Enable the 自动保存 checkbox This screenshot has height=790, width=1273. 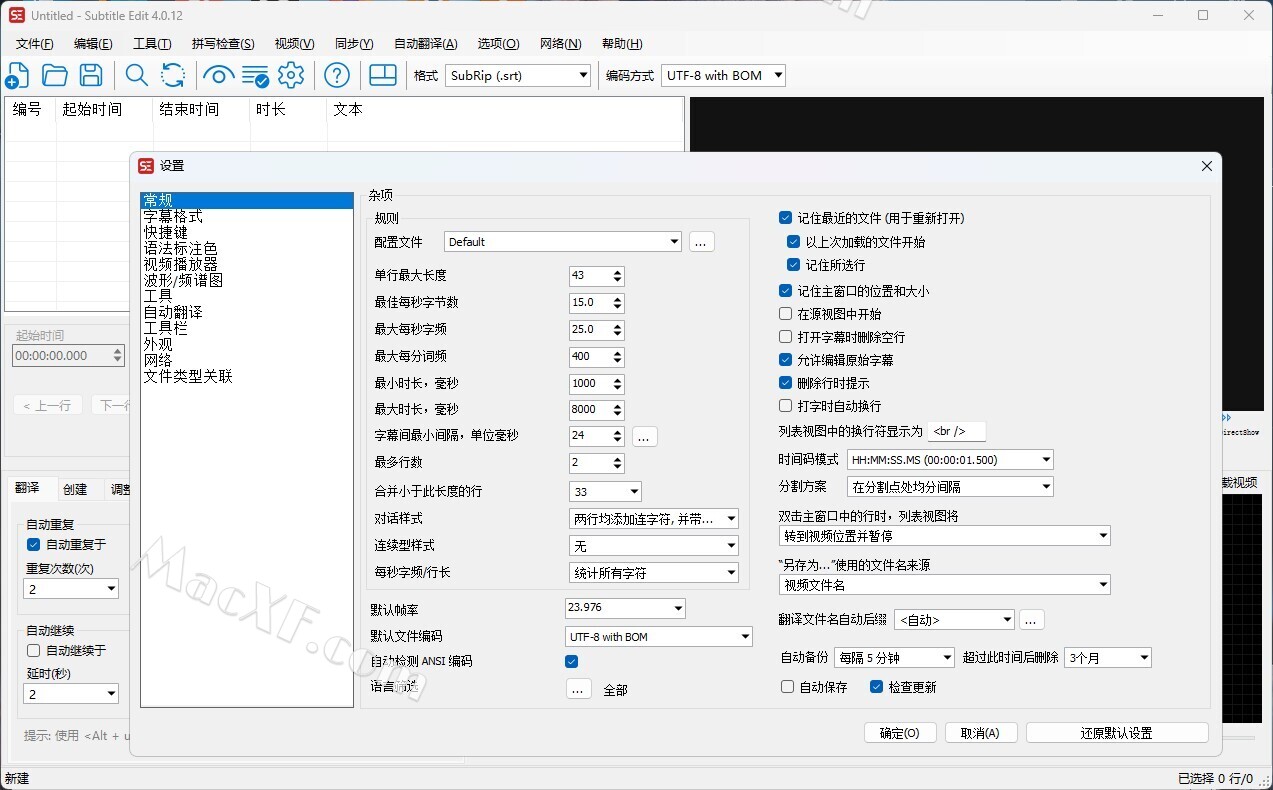click(787, 687)
